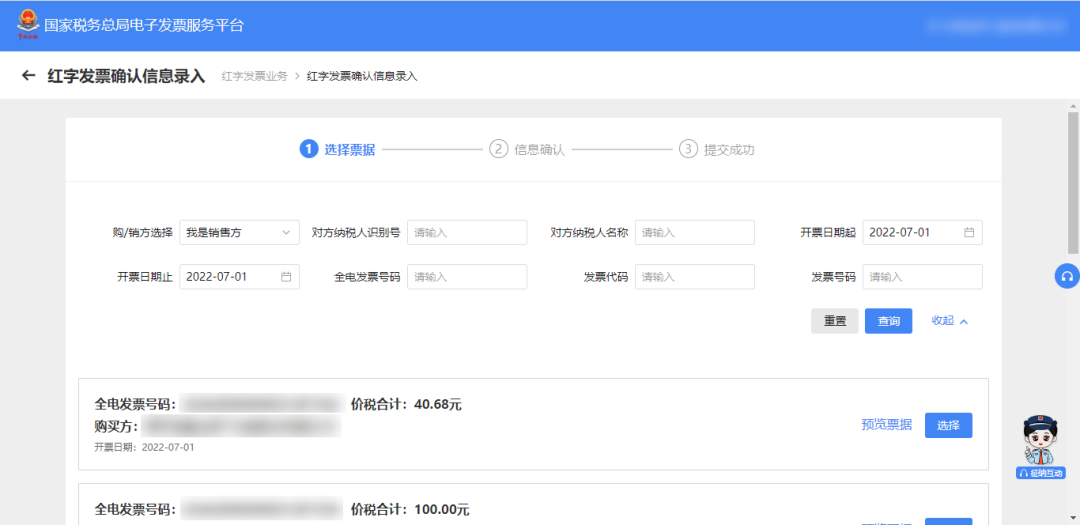Open the 征纳互动 police mascot assistant
The width and height of the screenshot is (1080, 525).
1041,446
